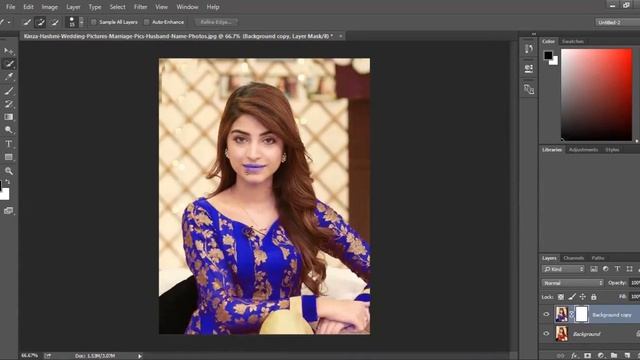
Task: Expand the collapsed panels dock arrows
Action: click(534, 34)
